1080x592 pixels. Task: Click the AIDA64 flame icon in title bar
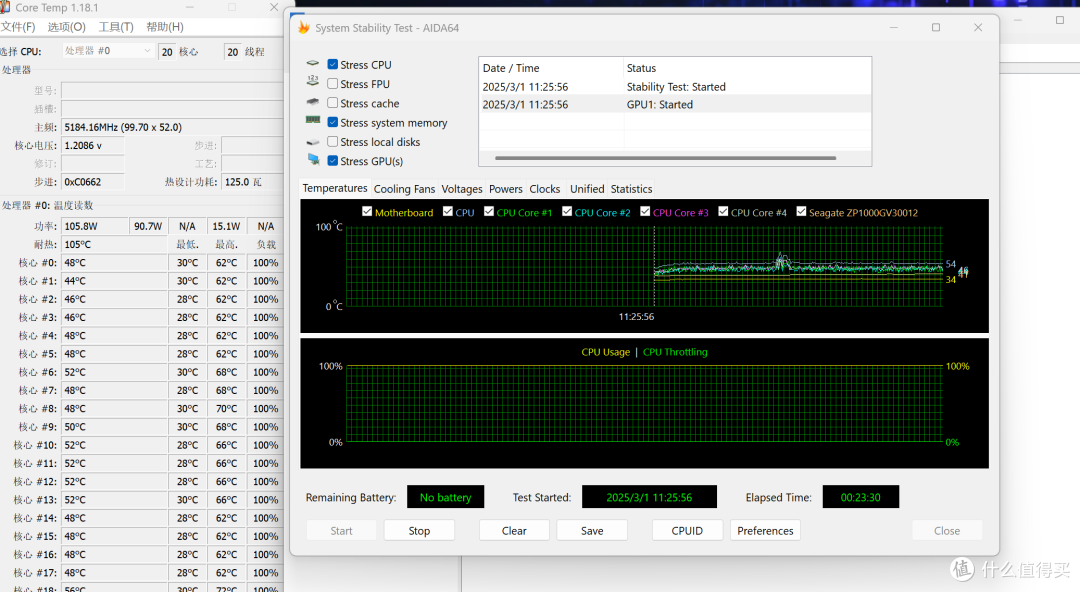click(x=303, y=28)
